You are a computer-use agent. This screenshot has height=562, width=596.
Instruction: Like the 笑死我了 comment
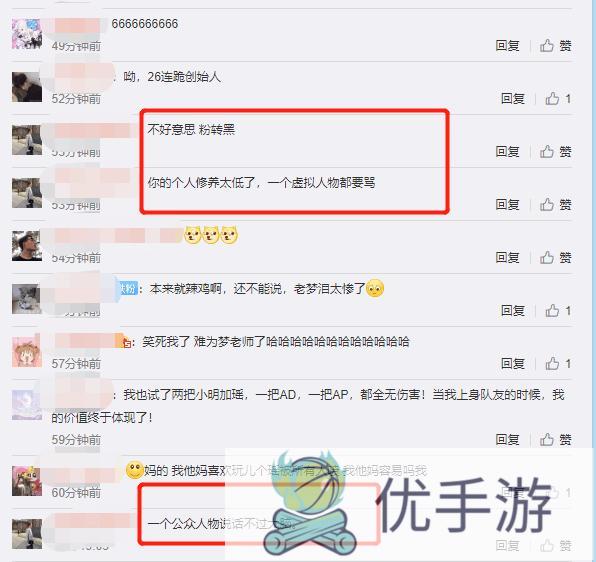(558, 364)
